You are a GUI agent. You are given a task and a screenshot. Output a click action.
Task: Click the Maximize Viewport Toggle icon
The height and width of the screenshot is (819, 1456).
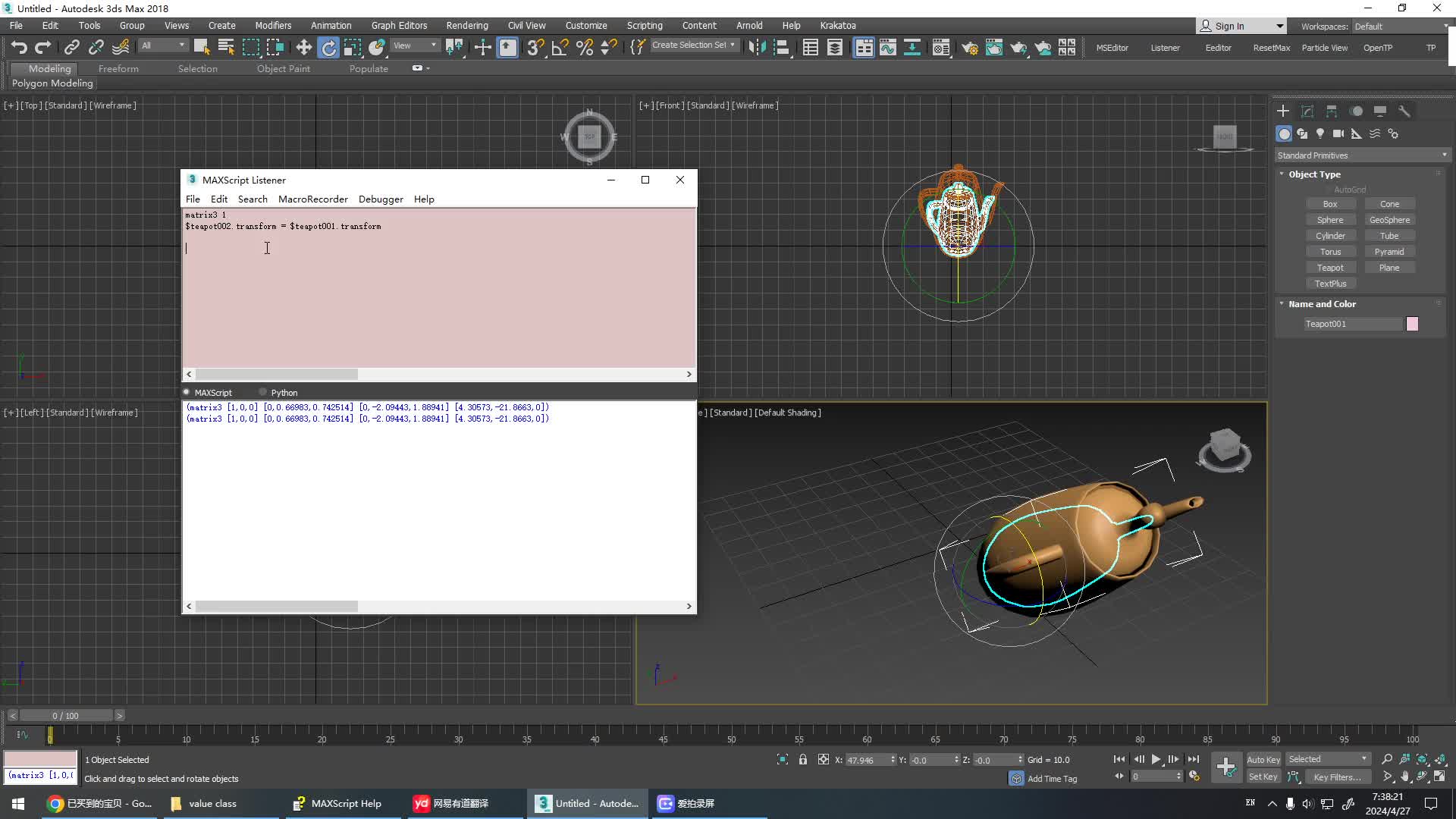[1440, 777]
